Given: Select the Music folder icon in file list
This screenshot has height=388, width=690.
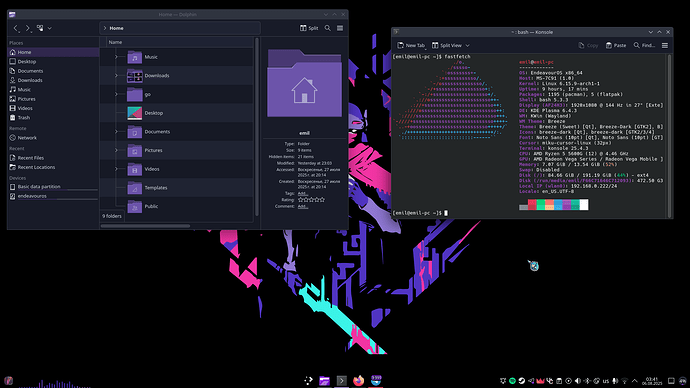Looking at the screenshot, I should pyautogui.click(x=135, y=57).
